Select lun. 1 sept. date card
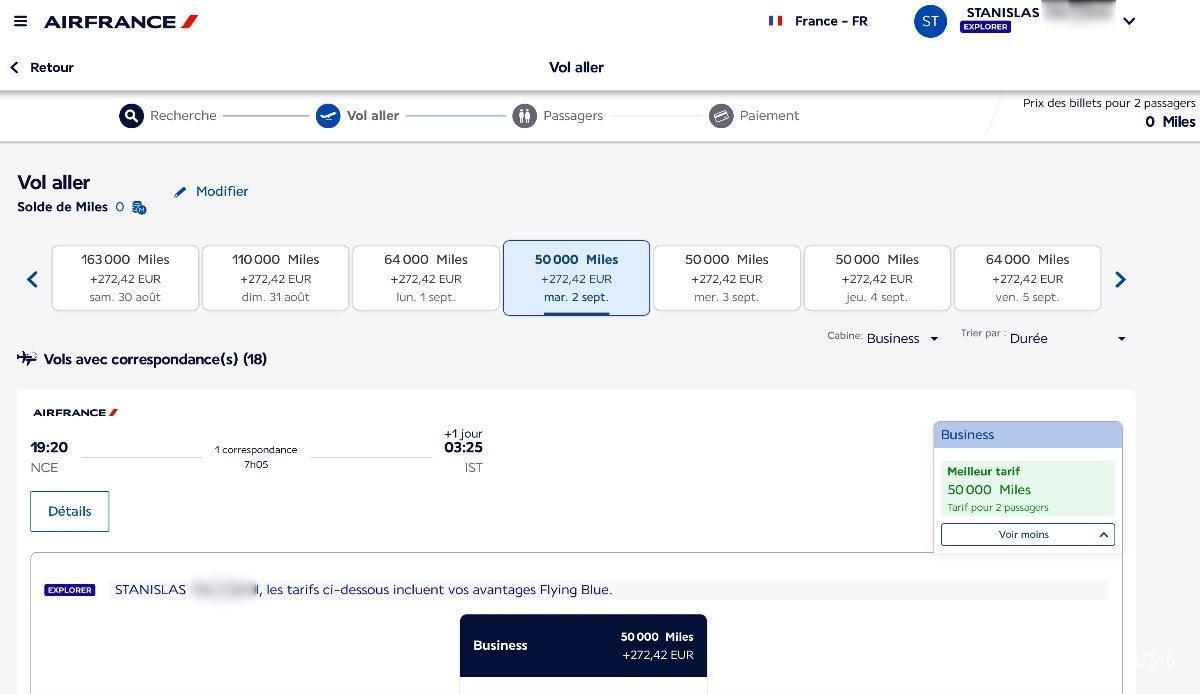 (426, 278)
